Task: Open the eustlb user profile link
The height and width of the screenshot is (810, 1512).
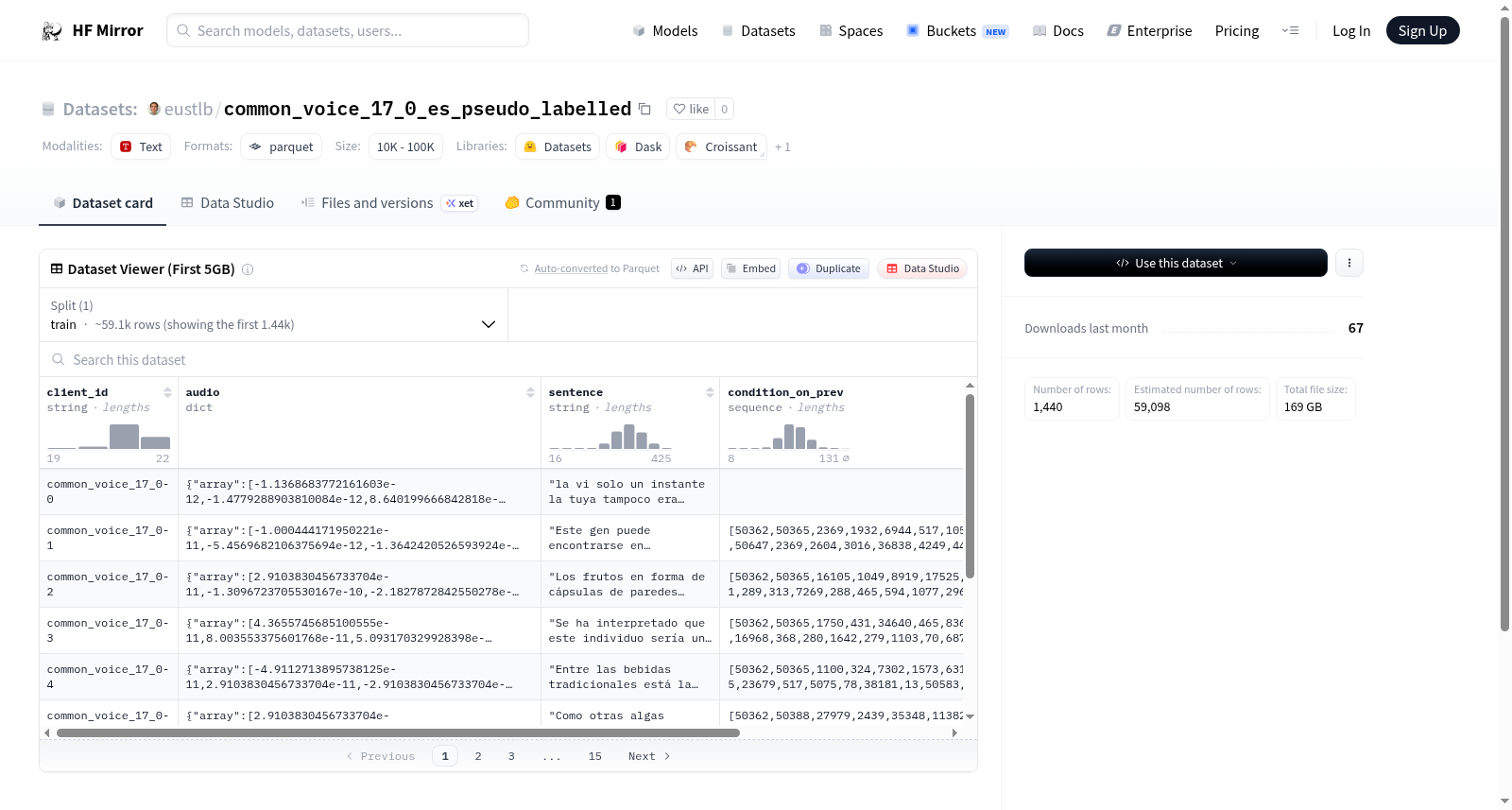Action: click(x=188, y=110)
